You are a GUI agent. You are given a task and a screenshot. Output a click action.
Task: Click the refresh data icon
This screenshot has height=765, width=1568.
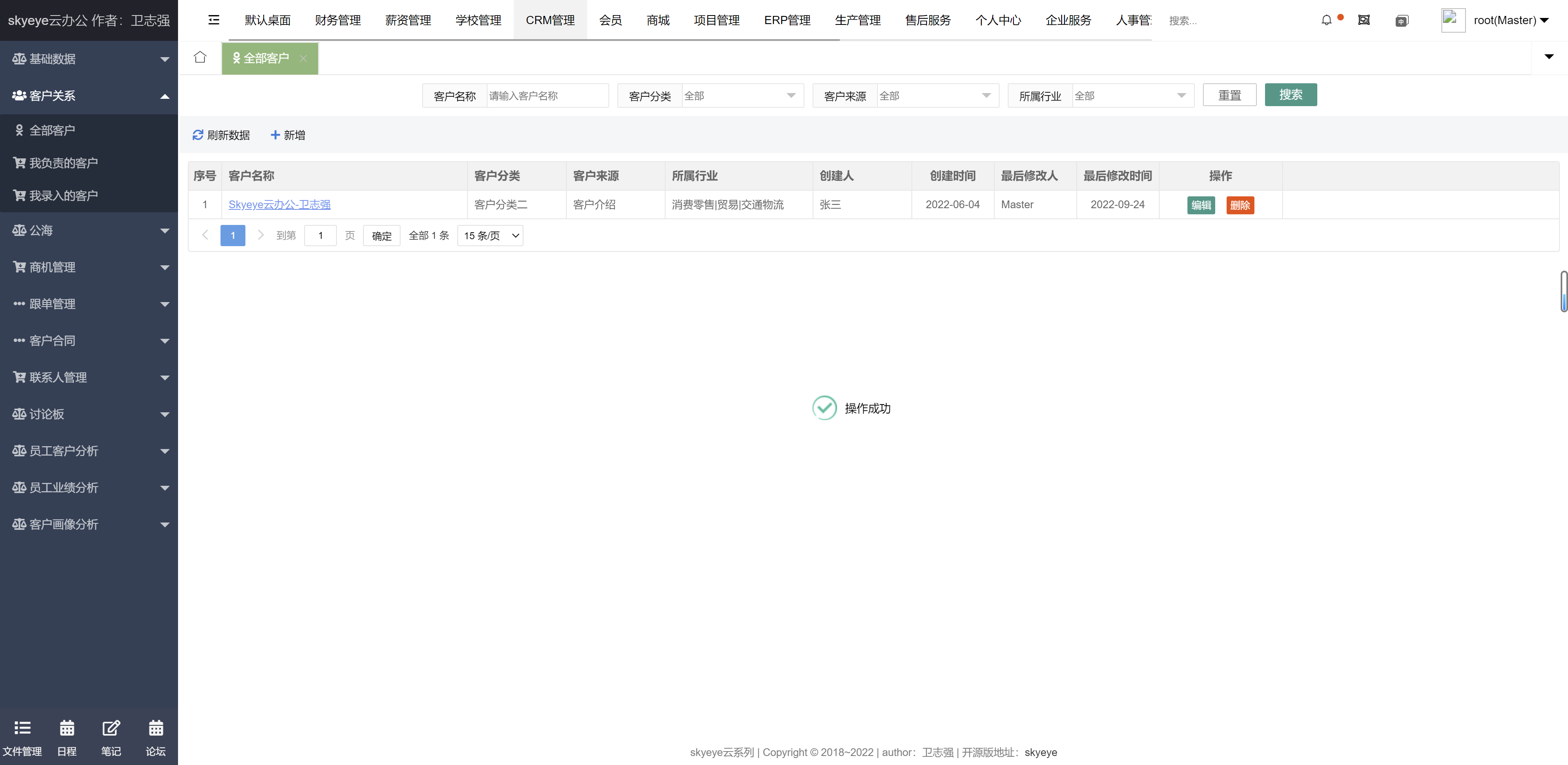(198, 135)
